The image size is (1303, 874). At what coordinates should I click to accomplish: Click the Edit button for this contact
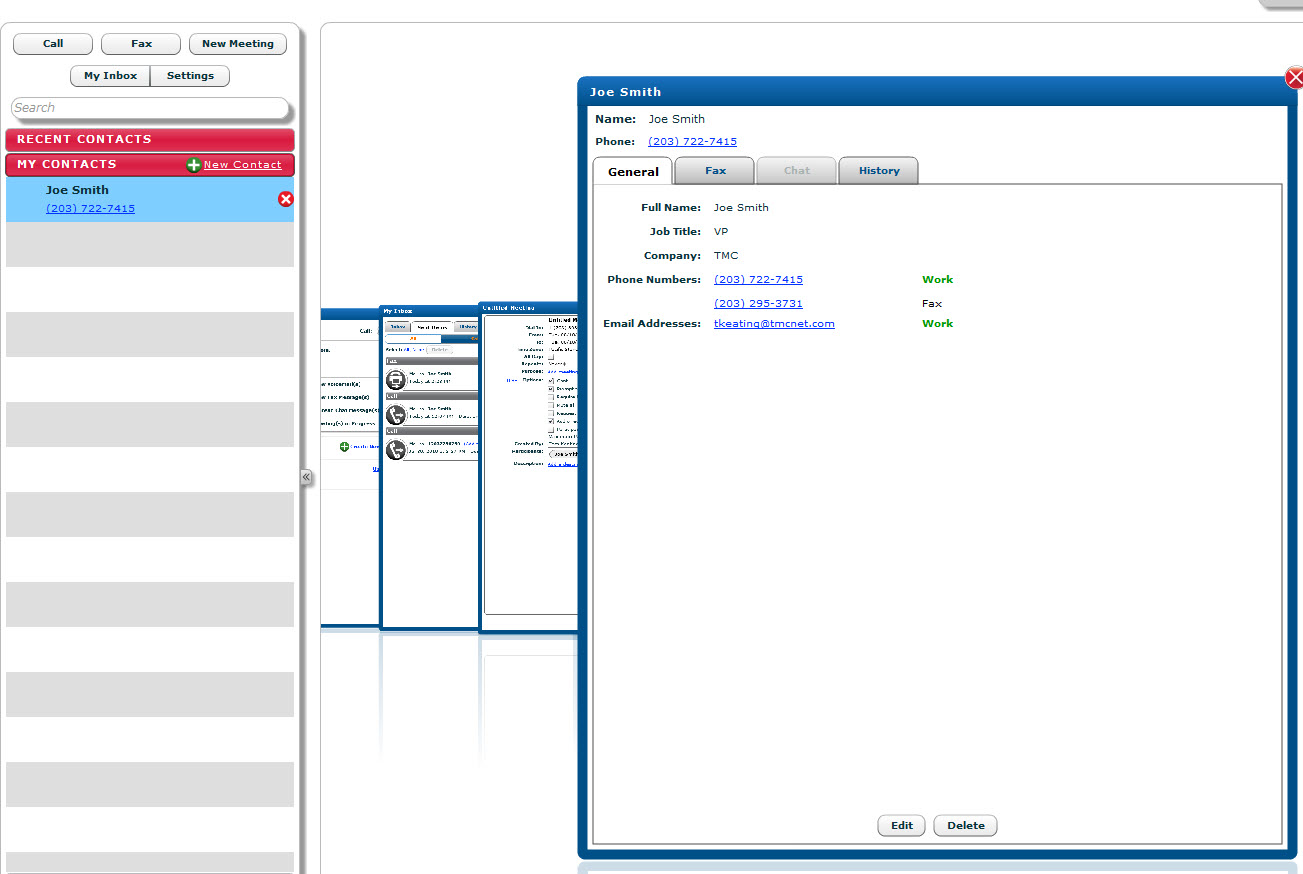click(x=901, y=826)
